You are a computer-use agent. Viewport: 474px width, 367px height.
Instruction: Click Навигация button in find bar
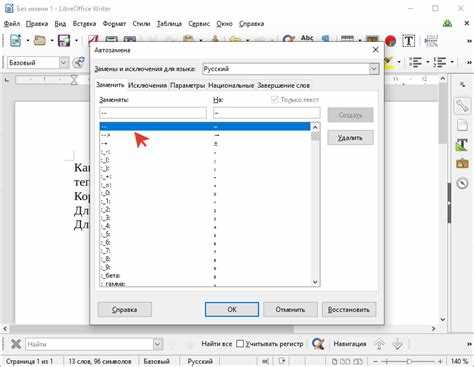pyautogui.click(x=350, y=344)
